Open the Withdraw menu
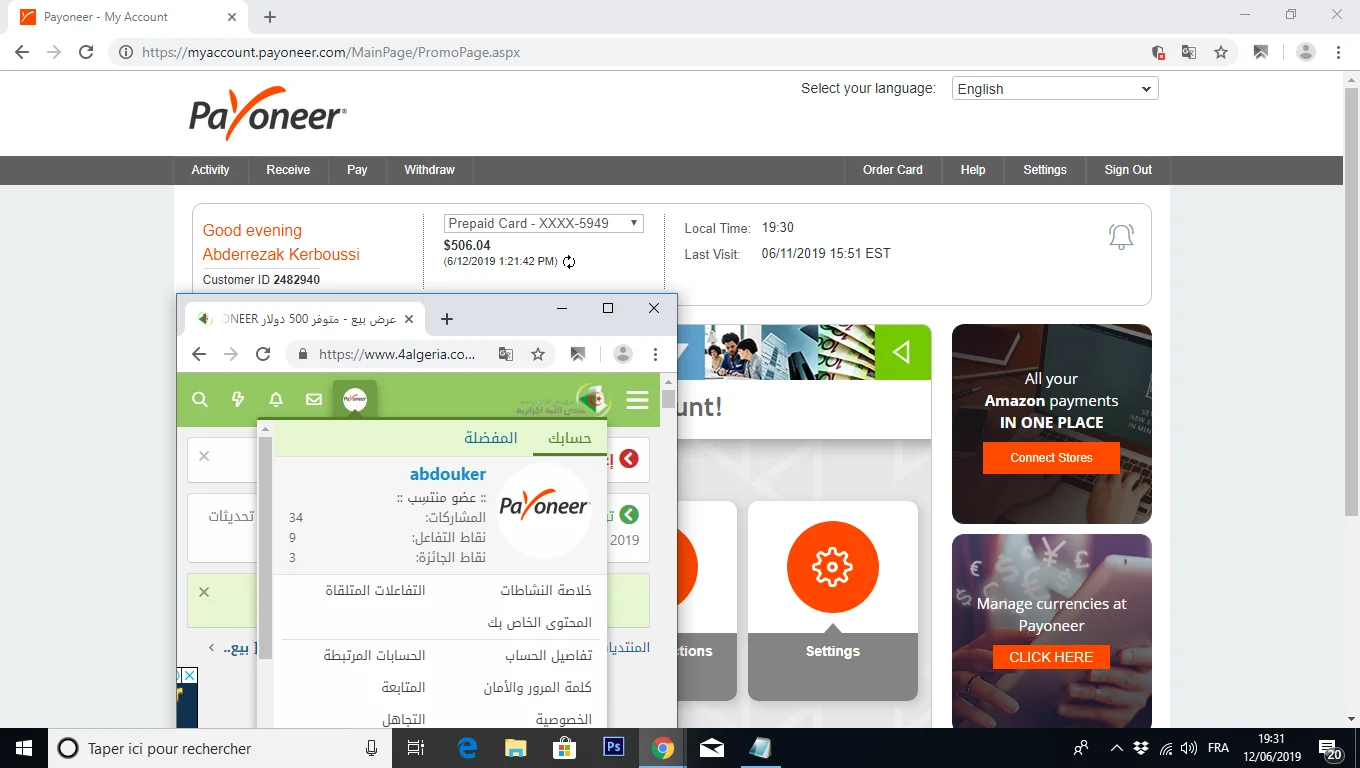Image resolution: width=1360 pixels, height=768 pixels. tap(429, 170)
